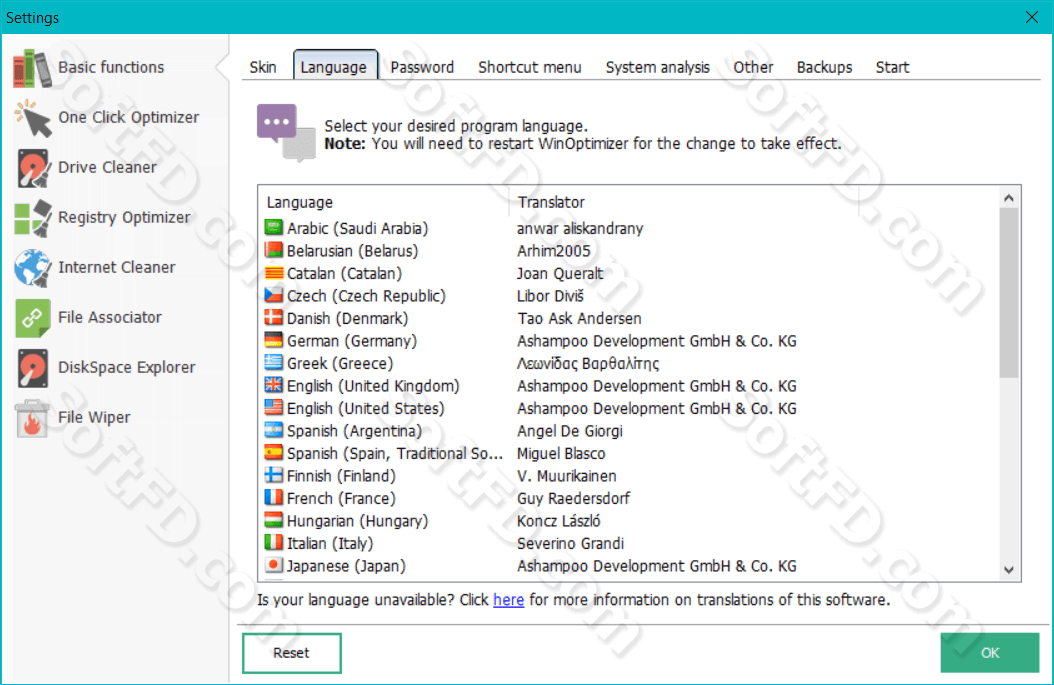Open Basic functions icon in sidebar
The width and height of the screenshot is (1054, 685).
click(32, 68)
